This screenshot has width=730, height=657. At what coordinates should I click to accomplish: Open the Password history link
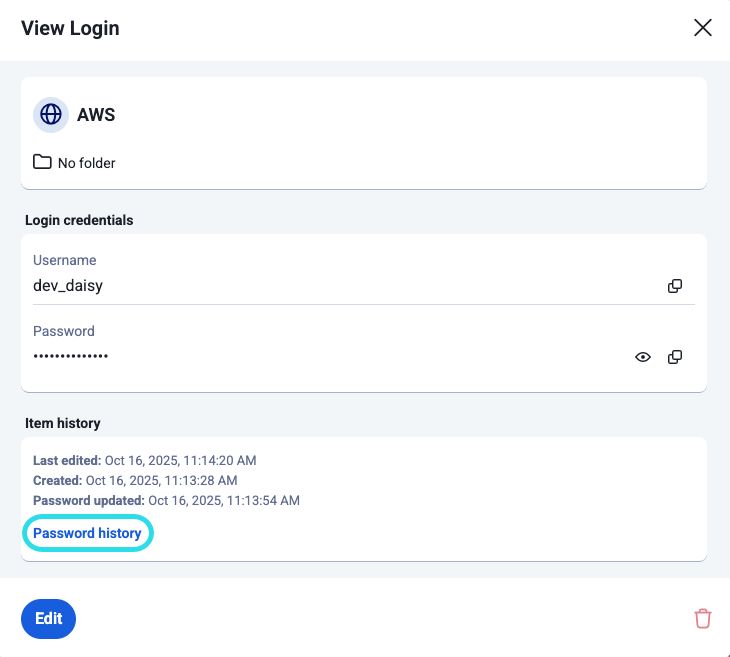tap(87, 533)
